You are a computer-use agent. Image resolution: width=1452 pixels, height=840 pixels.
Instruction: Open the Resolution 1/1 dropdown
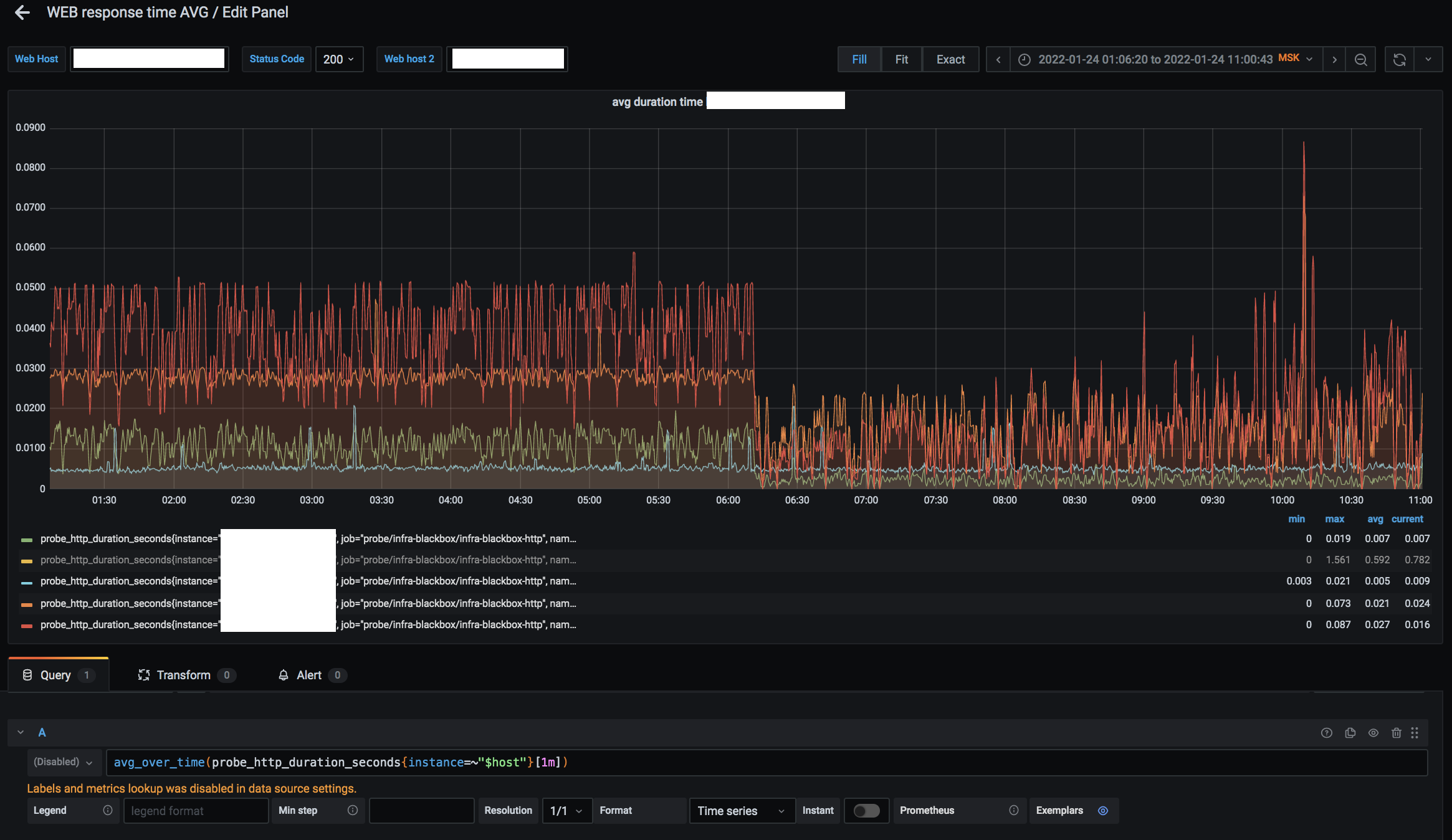(x=564, y=810)
